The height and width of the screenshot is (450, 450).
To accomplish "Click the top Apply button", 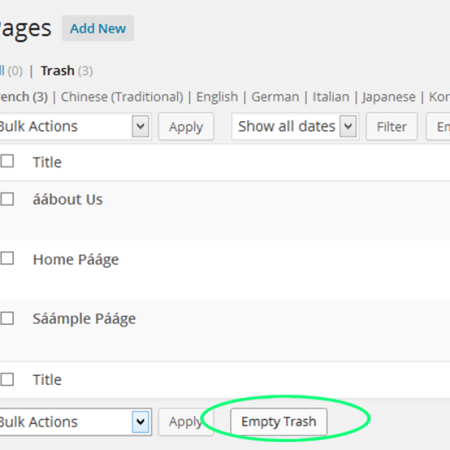I will (186, 126).
